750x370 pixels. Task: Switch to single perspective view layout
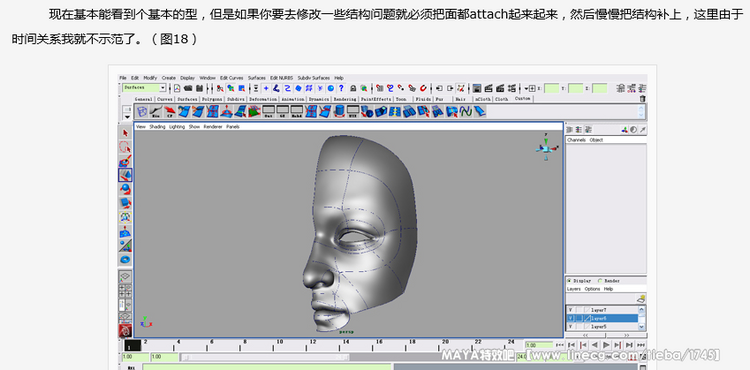[x=125, y=277]
